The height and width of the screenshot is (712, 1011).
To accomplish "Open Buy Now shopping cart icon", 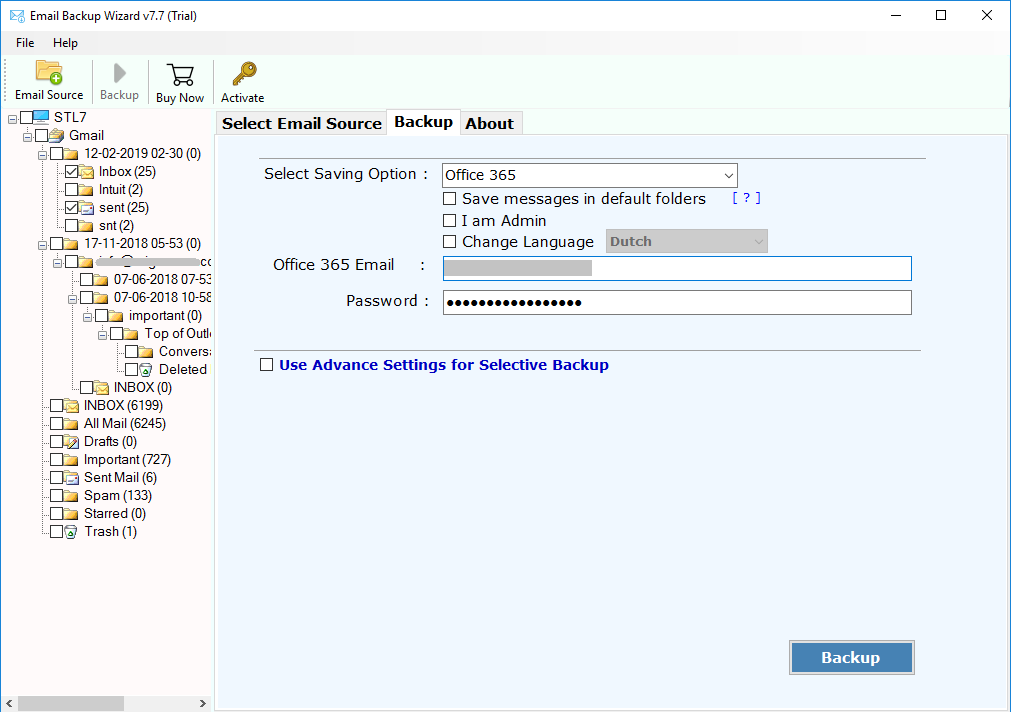I will point(180,75).
